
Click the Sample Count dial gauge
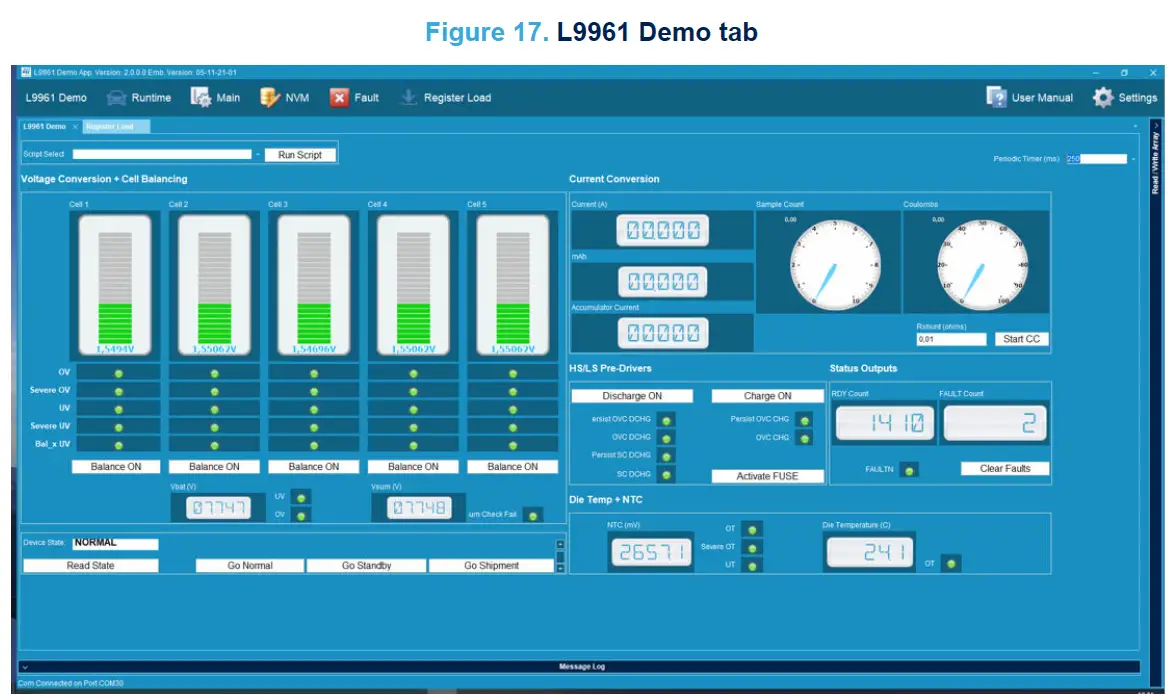[x=836, y=265]
